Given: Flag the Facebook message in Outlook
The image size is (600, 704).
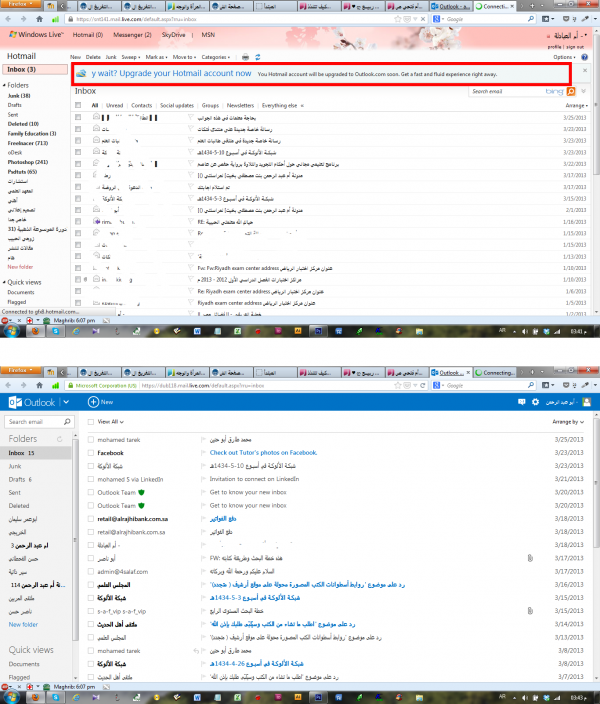Looking at the screenshot, I should [x=203, y=453].
